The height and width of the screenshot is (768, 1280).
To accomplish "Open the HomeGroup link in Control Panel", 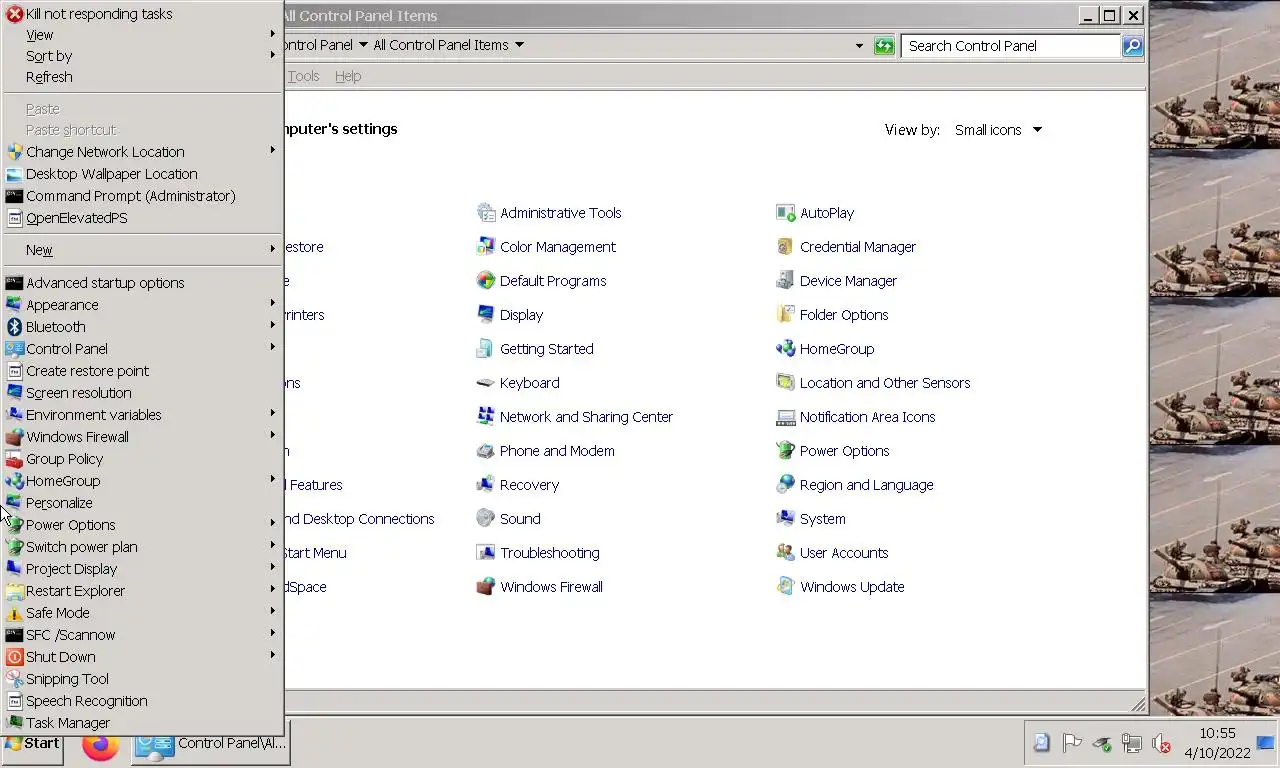I will [837, 349].
